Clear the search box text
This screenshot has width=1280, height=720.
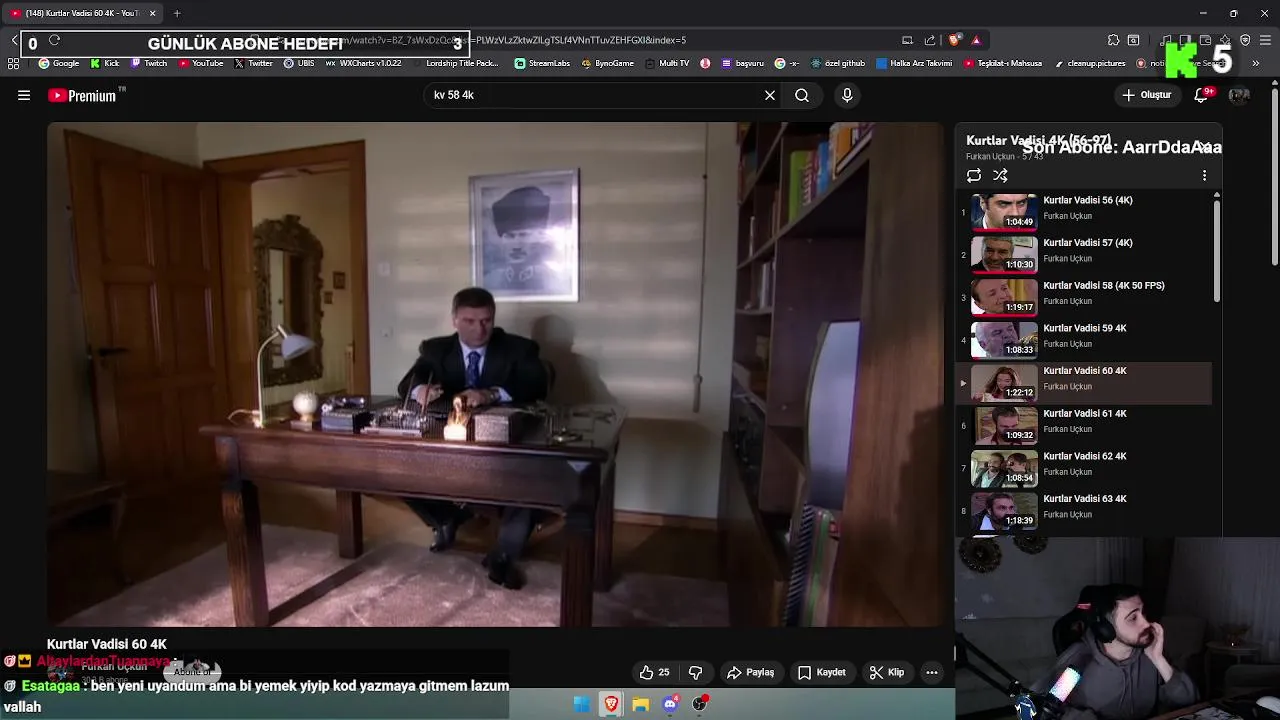[770, 95]
